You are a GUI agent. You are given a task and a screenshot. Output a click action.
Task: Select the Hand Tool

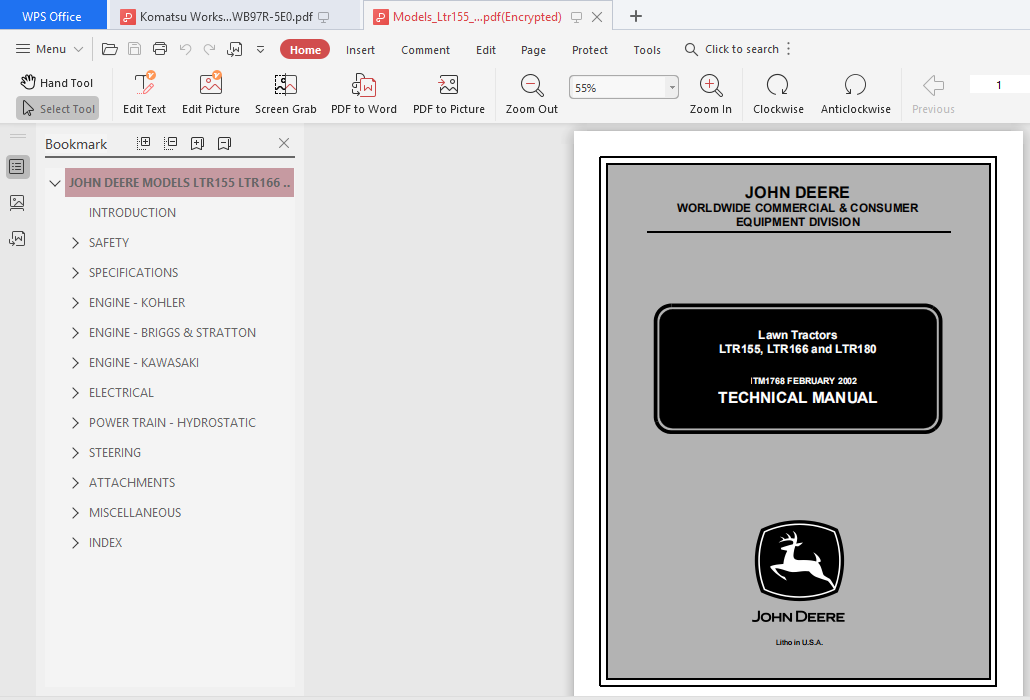pos(57,83)
